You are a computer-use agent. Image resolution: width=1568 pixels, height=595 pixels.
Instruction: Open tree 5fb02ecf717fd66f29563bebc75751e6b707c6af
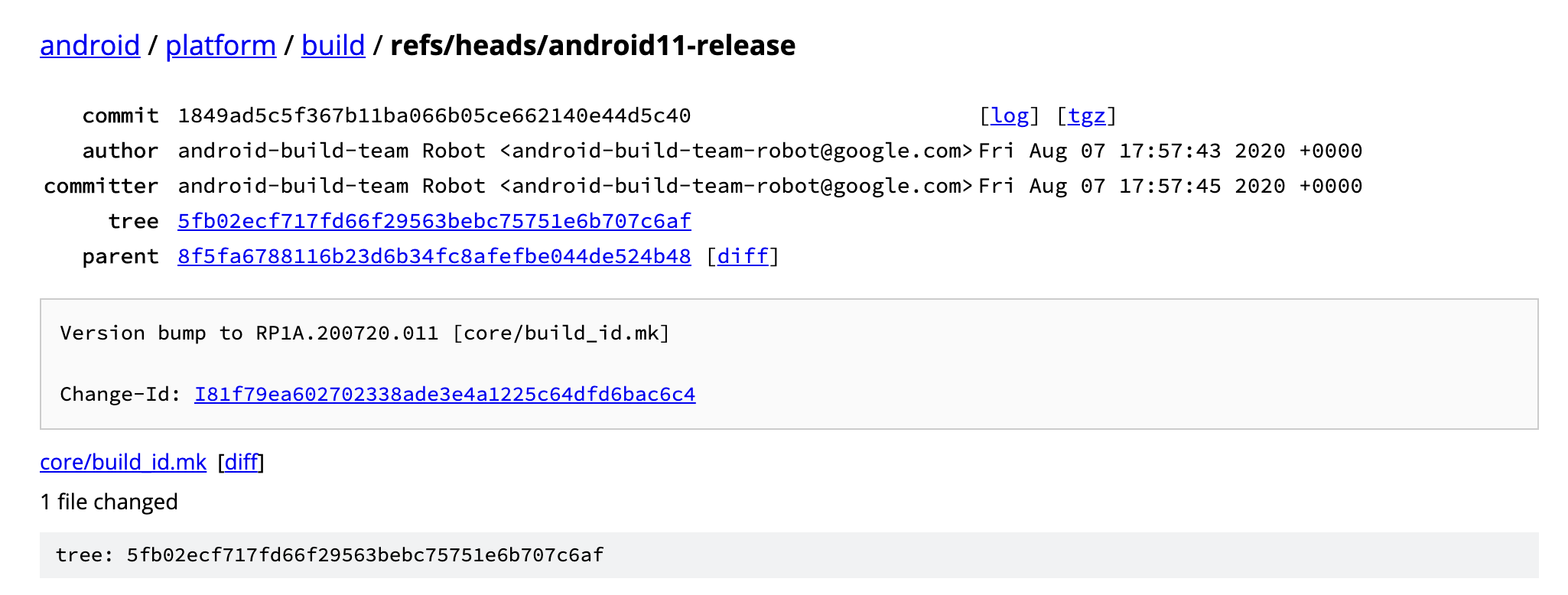point(433,221)
